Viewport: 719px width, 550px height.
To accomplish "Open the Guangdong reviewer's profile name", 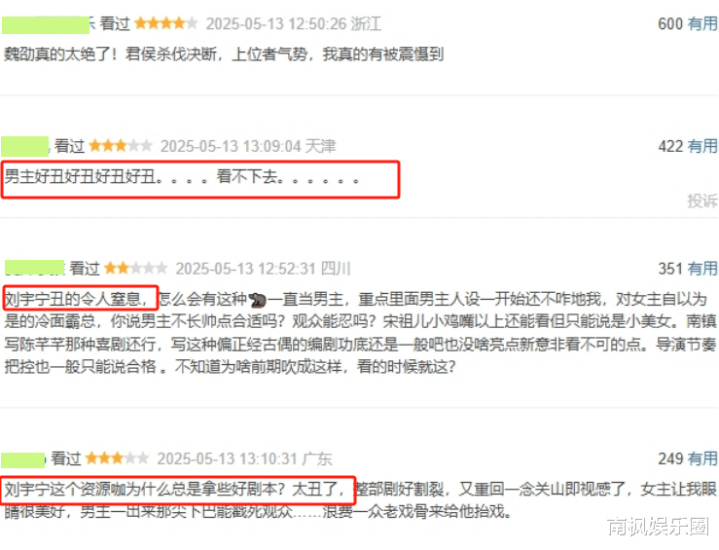I will (23, 459).
